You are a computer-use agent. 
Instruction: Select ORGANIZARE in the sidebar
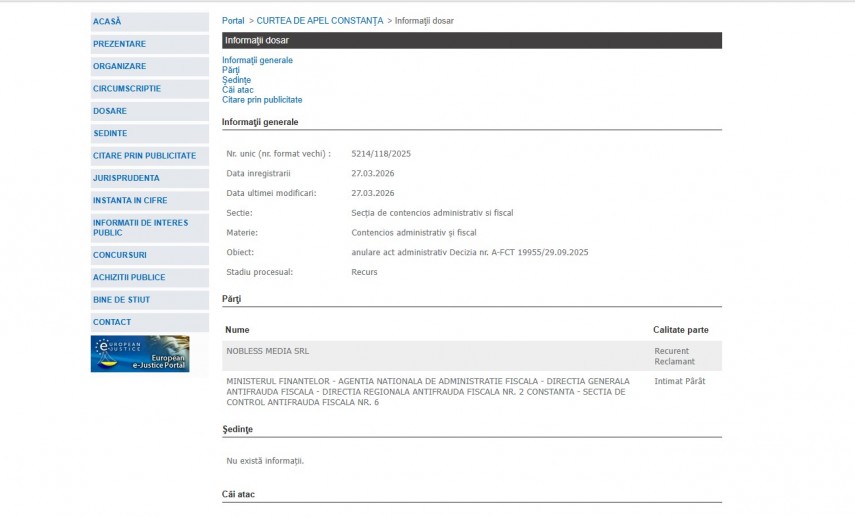119,66
